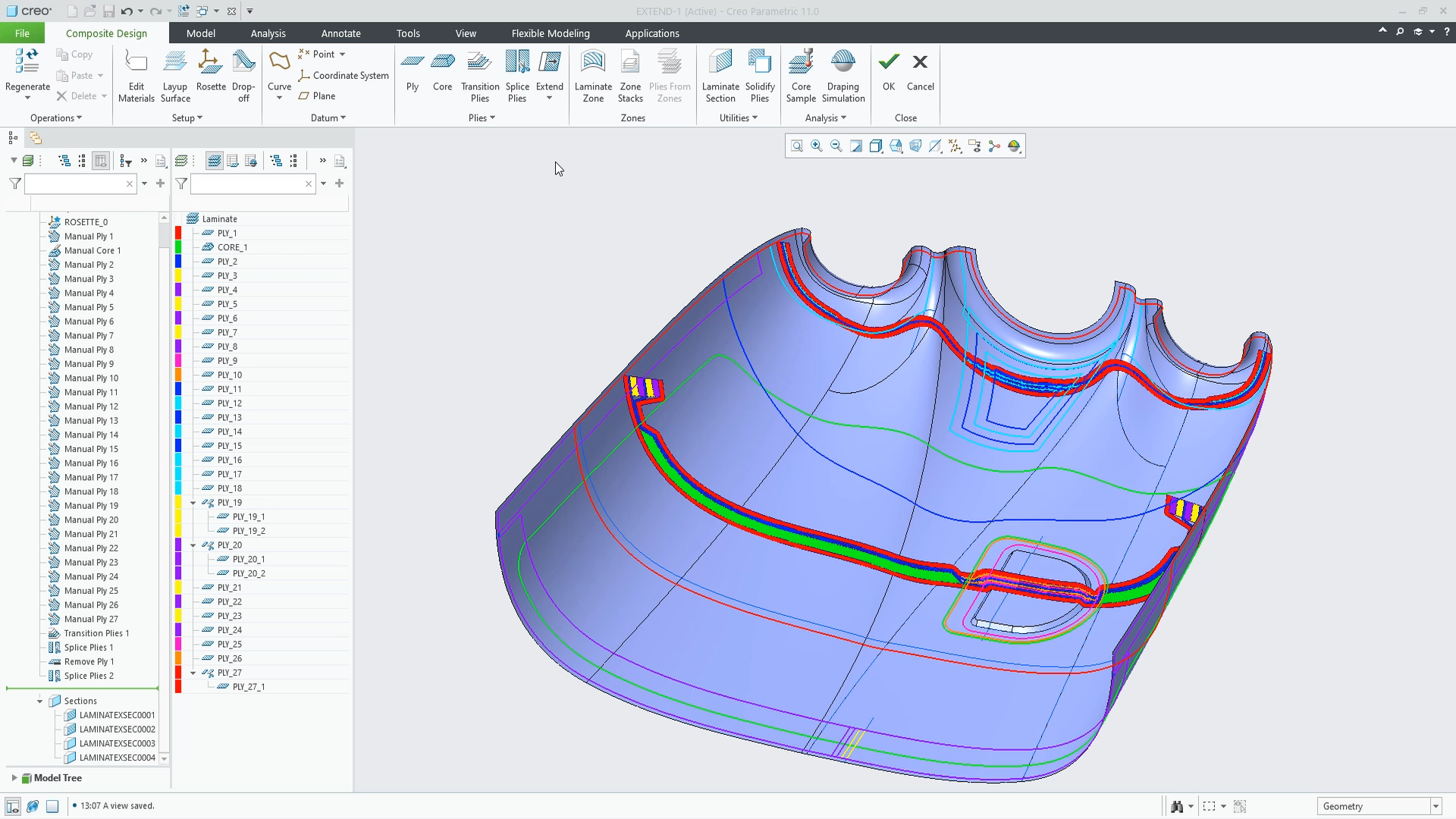The image size is (1456, 819).
Task: Open the File menu
Action: click(22, 33)
